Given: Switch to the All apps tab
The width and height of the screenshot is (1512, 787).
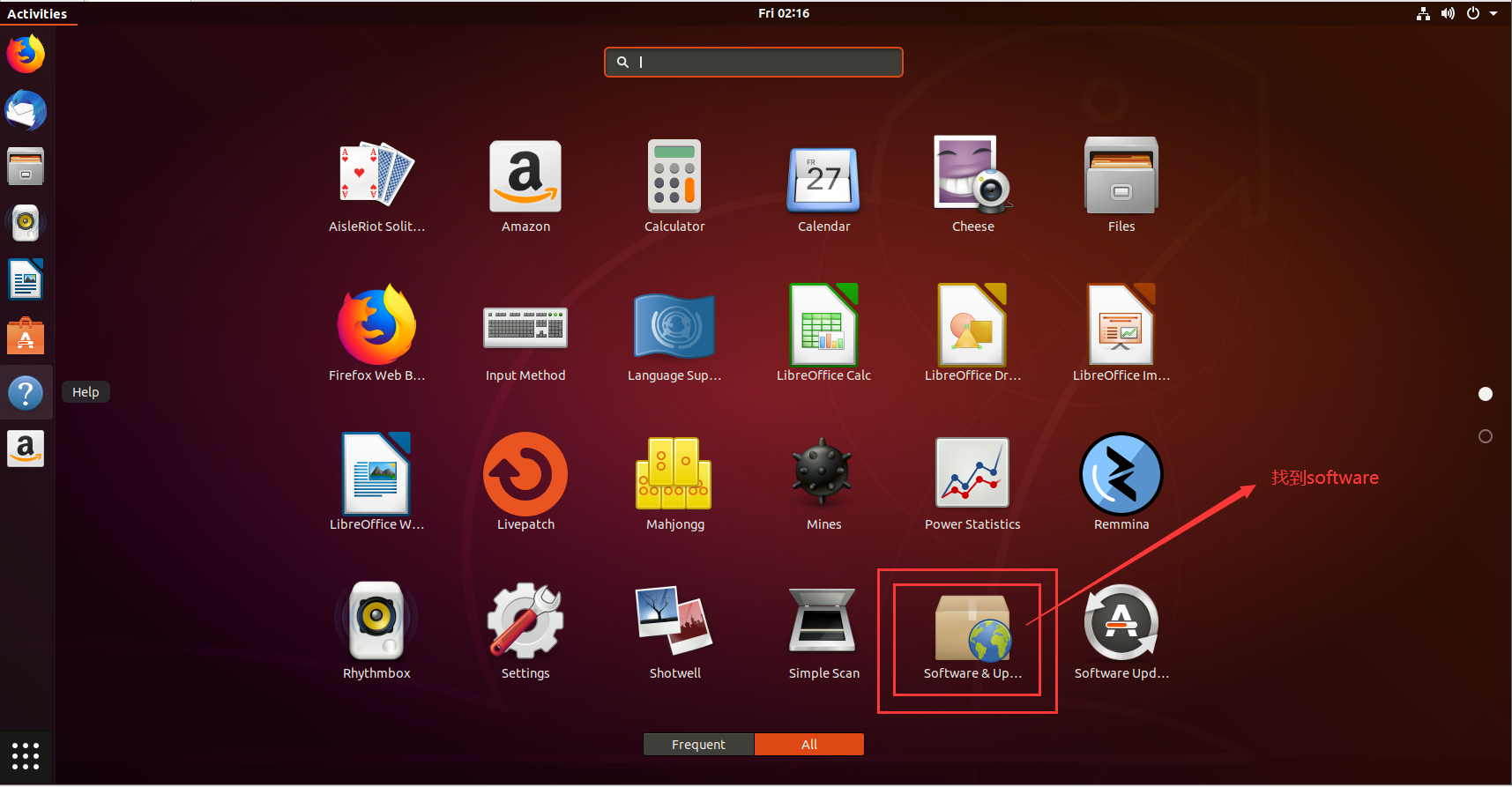Looking at the screenshot, I should pyautogui.click(x=809, y=745).
